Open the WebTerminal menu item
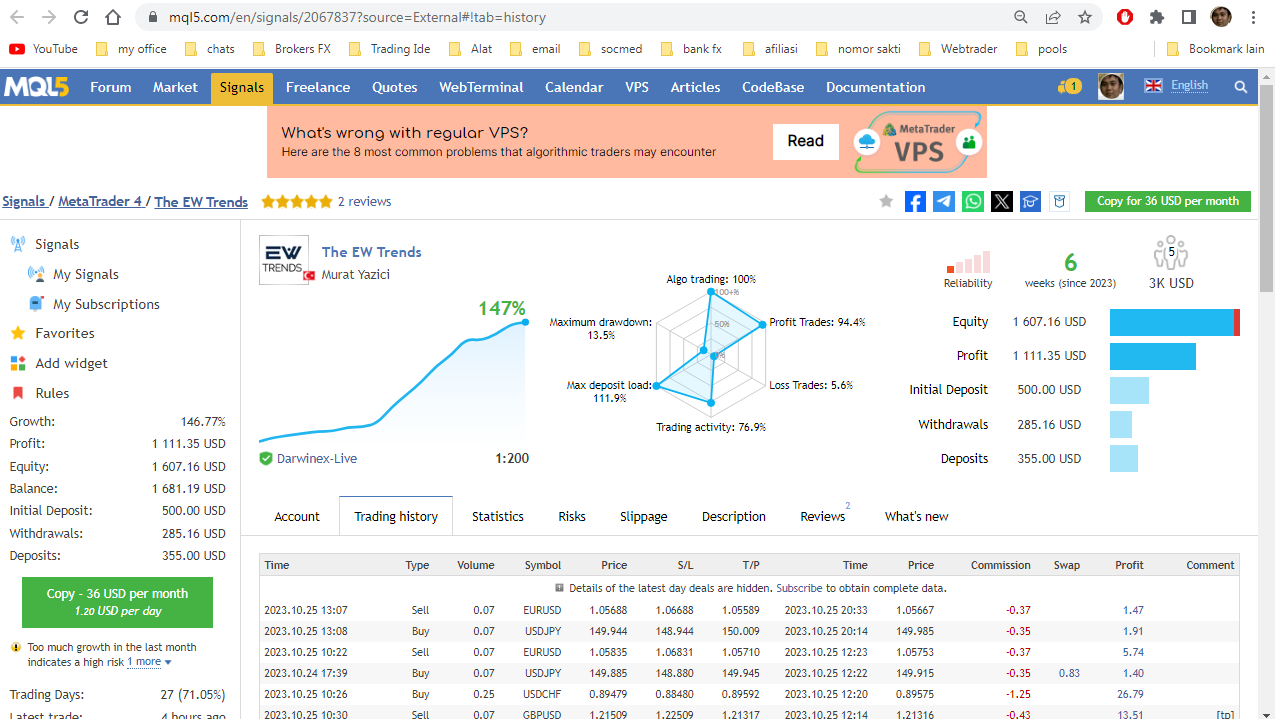Image resolution: width=1275 pixels, height=719 pixels. (481, 87)
